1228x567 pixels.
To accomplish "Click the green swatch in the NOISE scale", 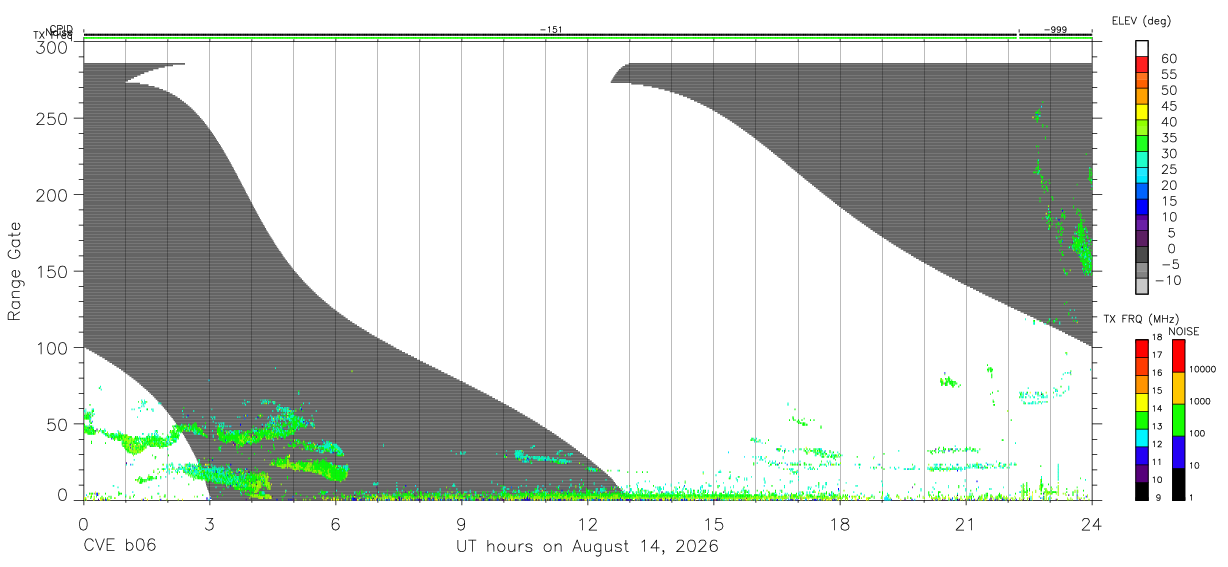I will tap(1178, 420).
